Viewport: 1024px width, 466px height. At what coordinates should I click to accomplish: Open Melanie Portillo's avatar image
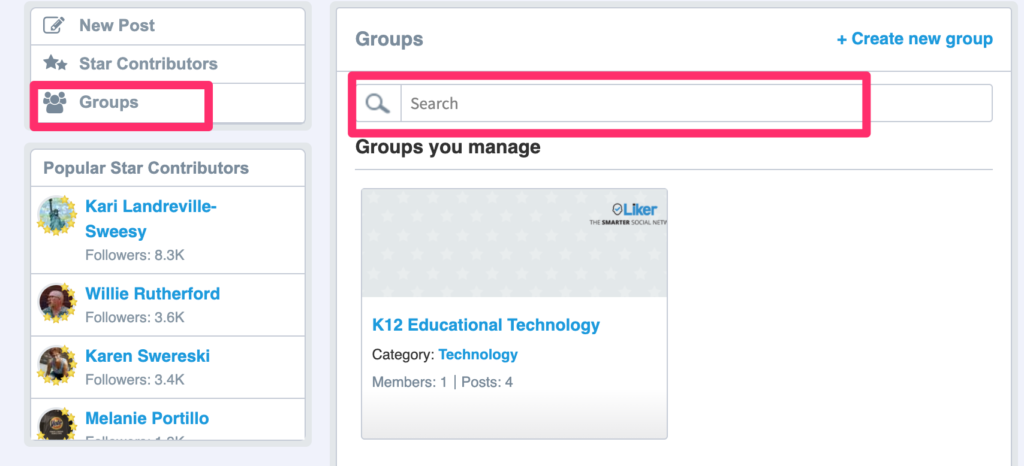click(x=57, y=423)
